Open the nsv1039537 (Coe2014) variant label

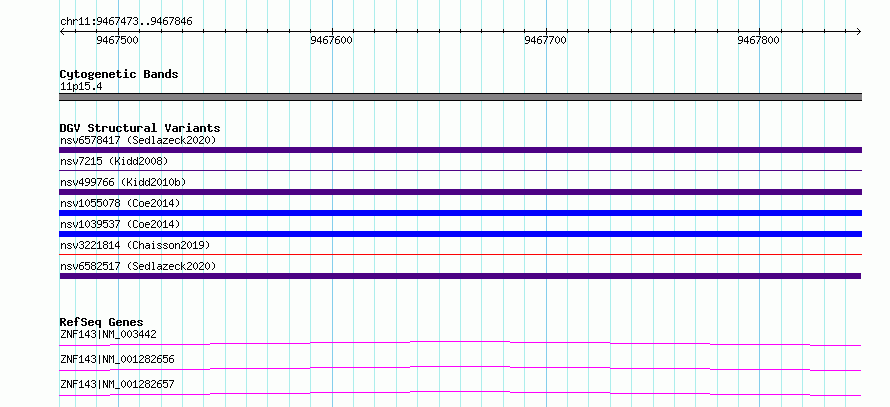pos(120,224)
